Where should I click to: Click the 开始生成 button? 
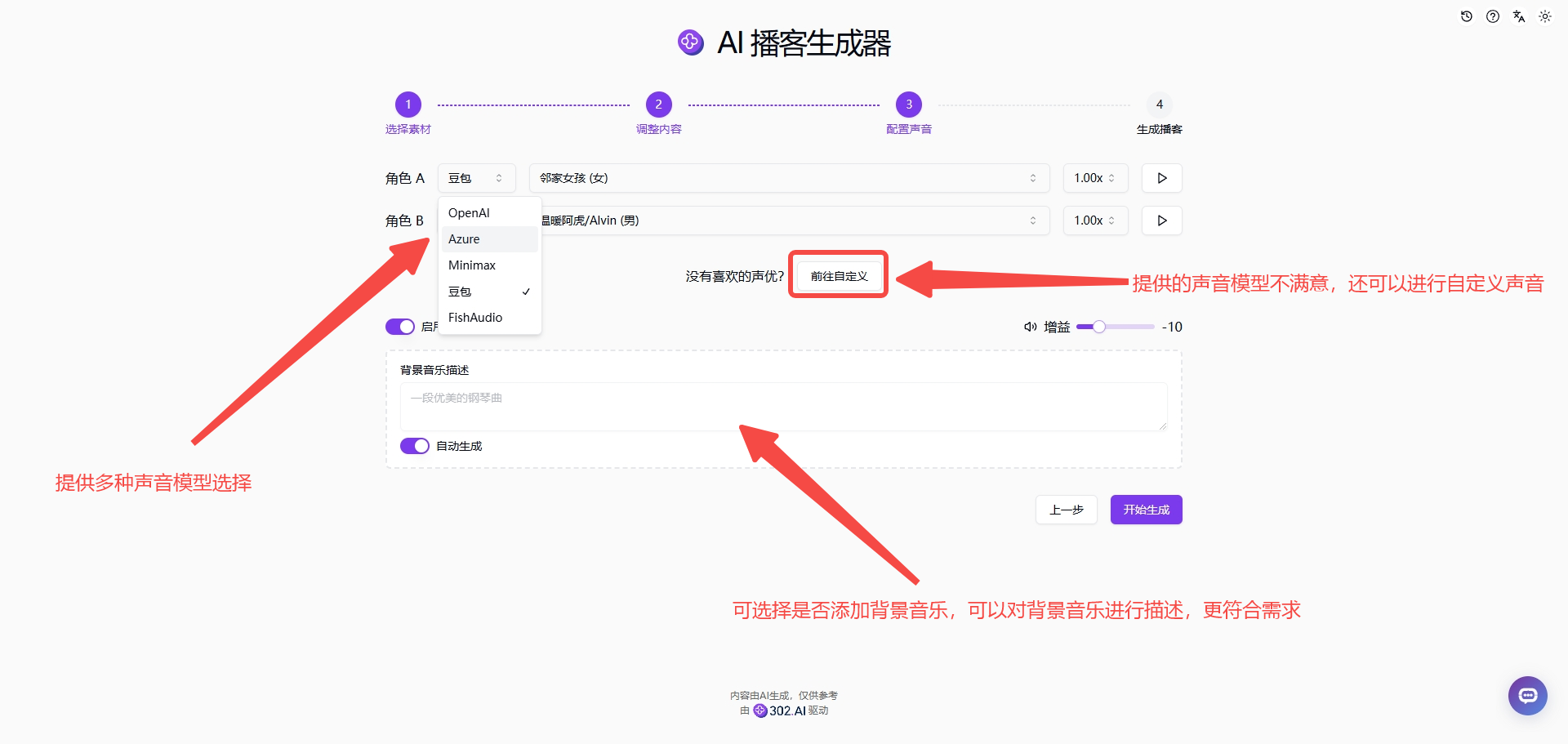coord(1147,510)
